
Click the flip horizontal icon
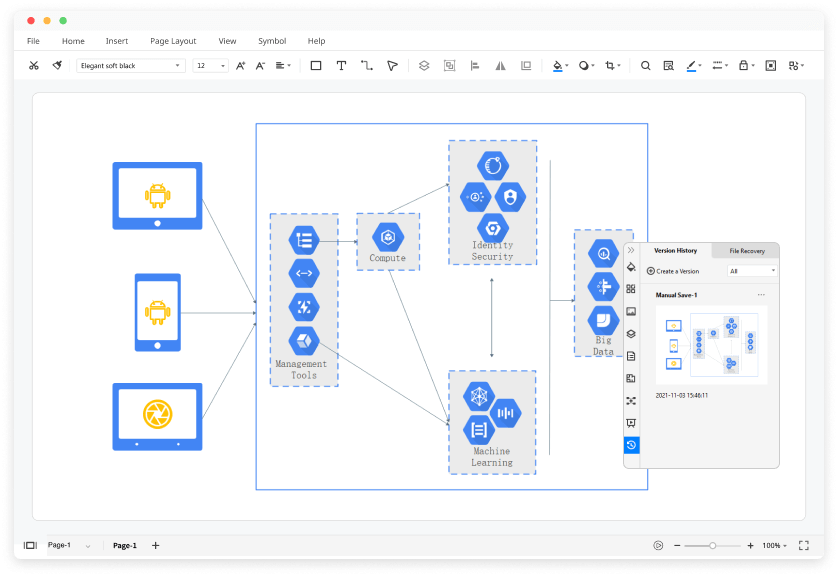(x=499, y=65)
